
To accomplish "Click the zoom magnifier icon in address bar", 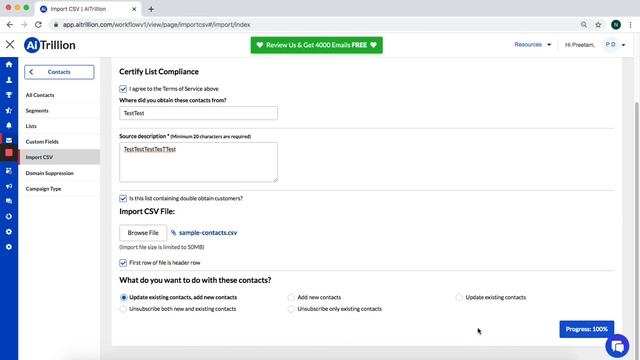I will [584, 25].
